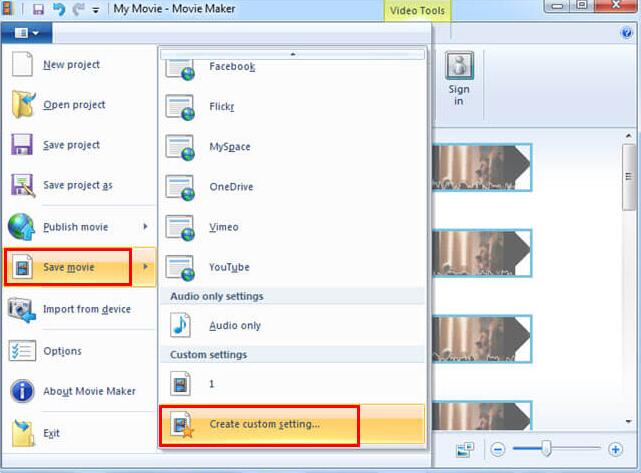Click zoom in plus button

click(615, 449)
